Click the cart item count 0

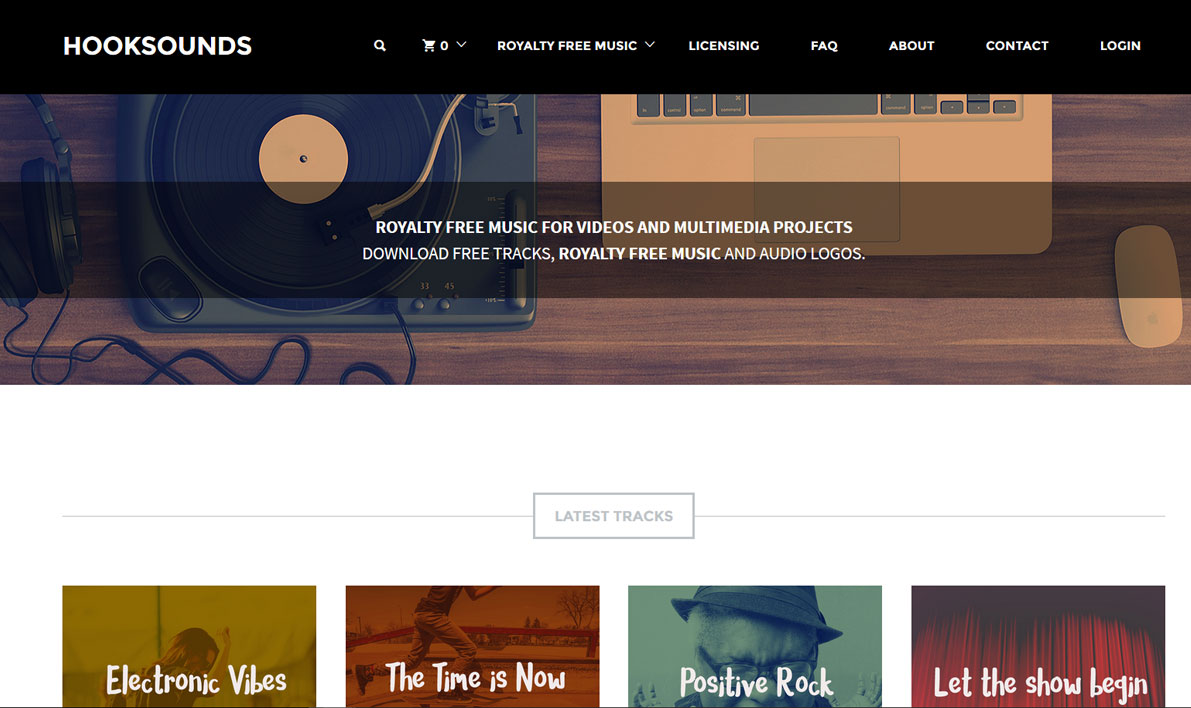point(444,46)
